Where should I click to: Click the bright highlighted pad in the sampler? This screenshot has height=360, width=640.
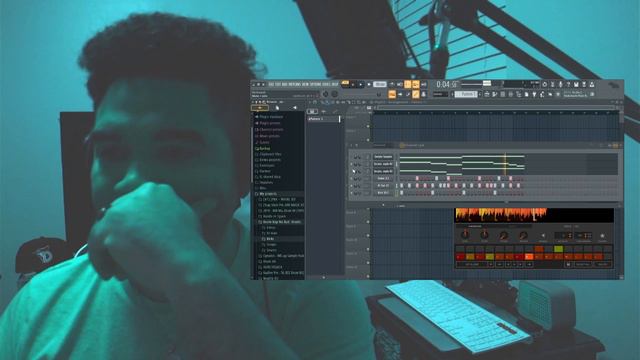(x=529, y=256)
